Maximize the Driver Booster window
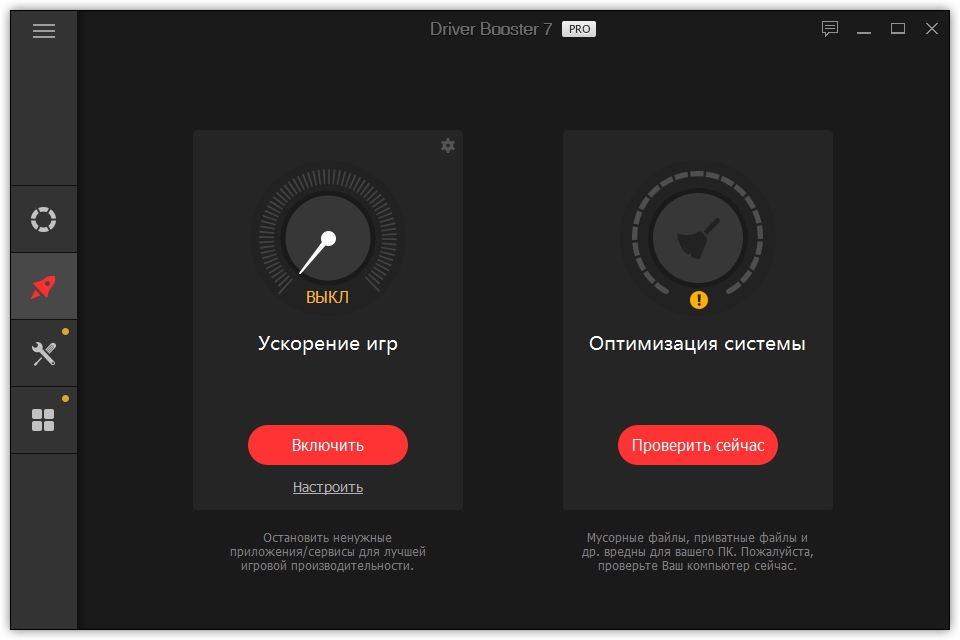The height and width of the screenshot is (640, 960). [x=898, y=29]
